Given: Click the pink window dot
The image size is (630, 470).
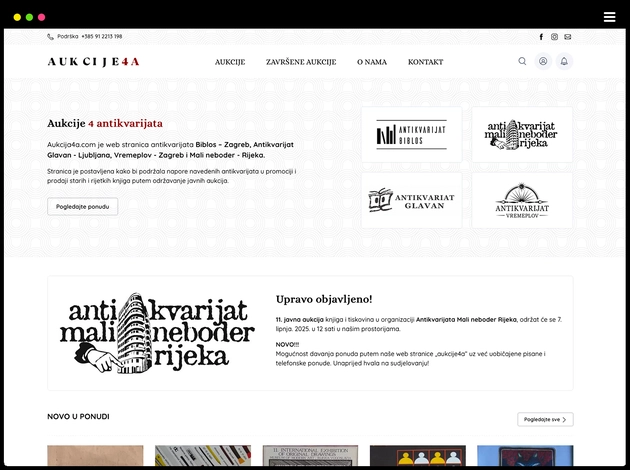Looking at the screenshot, I should pyautogui.click(x=41, y=17).
